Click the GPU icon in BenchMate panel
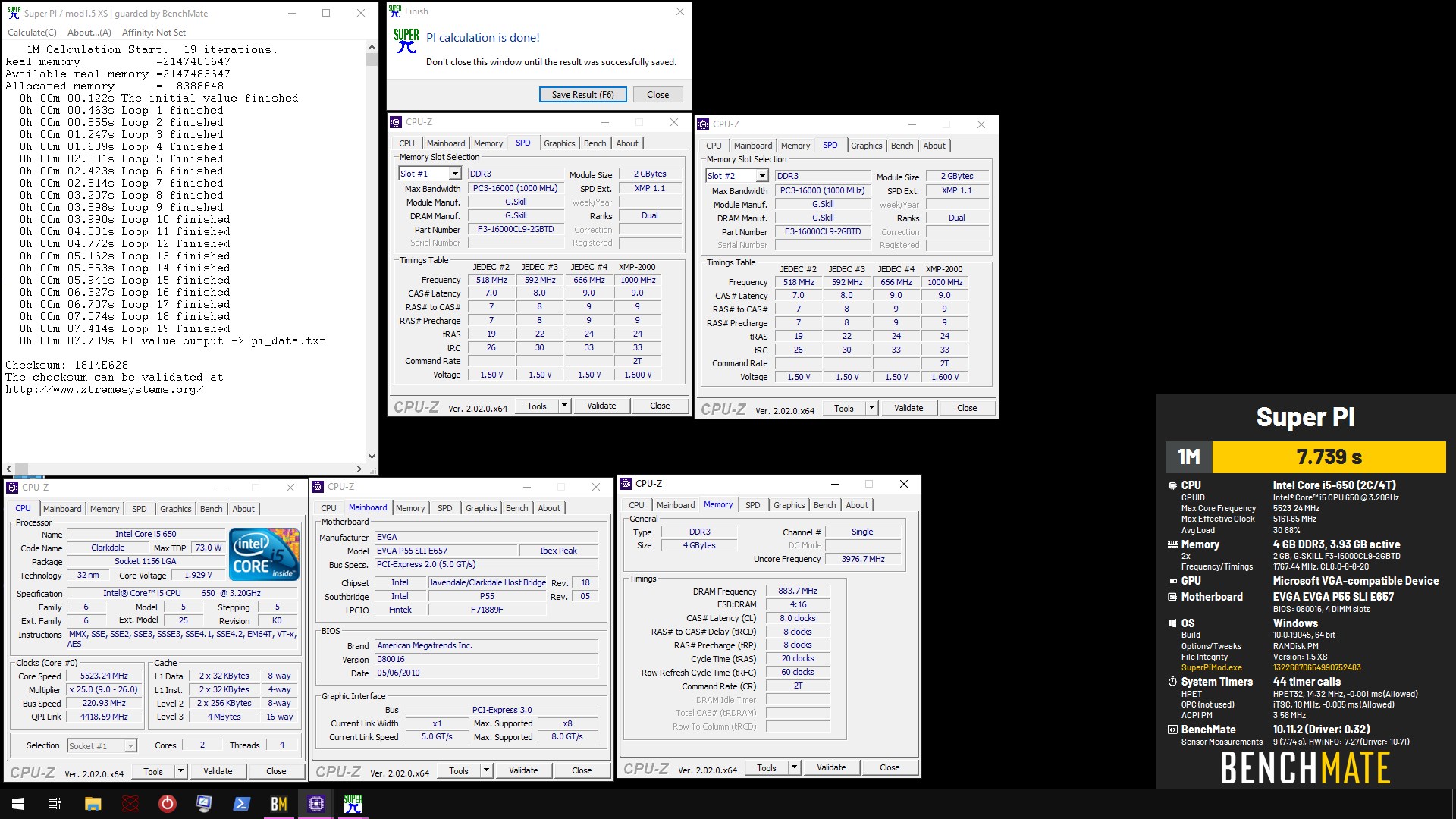 [x=1172, y=581]
